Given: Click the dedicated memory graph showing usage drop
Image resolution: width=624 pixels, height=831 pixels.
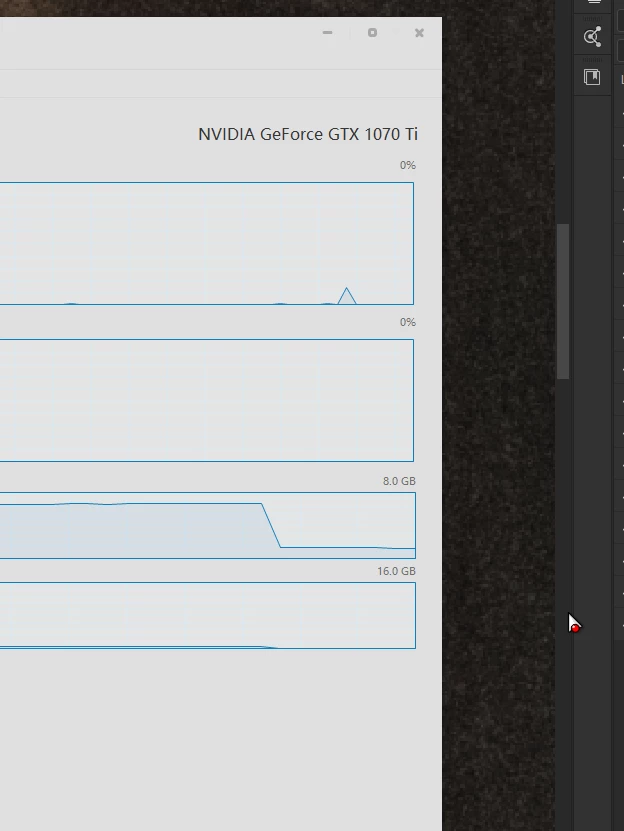Looking at the screenshot, I should click(208, 525).
